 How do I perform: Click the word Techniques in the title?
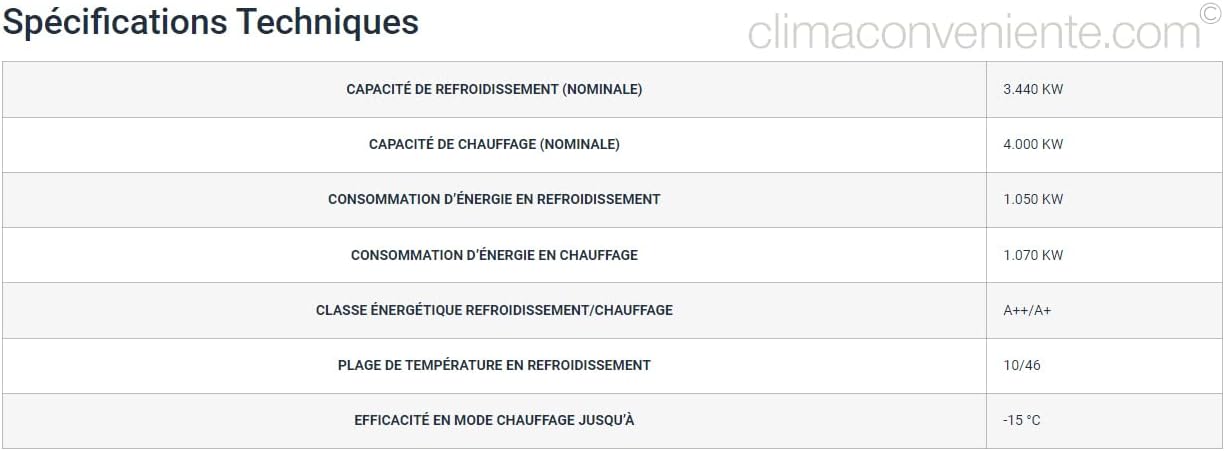(327, 22)
